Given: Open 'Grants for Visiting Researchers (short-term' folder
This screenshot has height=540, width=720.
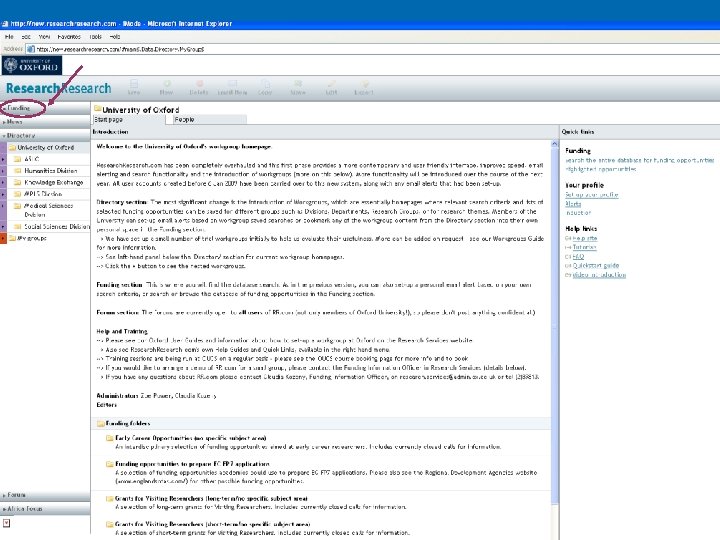Looking at the screenshot, I should tap(213, 524).
